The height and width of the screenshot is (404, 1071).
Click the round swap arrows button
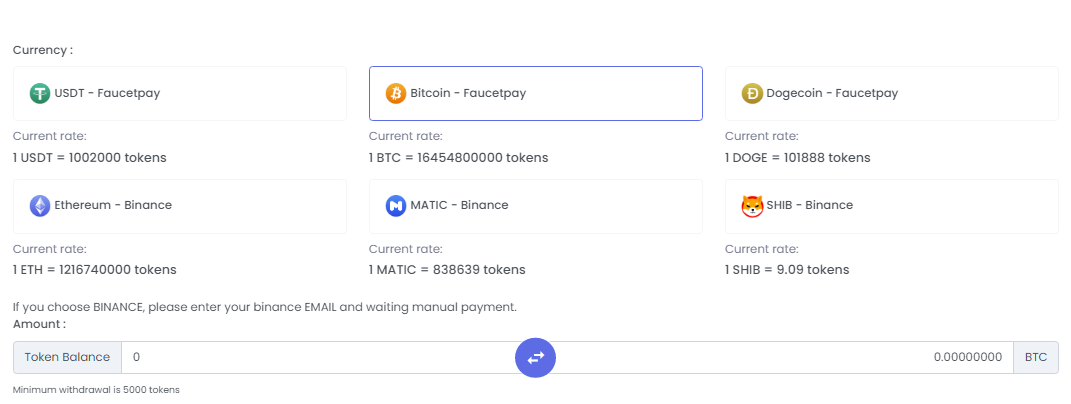(536, 357)
